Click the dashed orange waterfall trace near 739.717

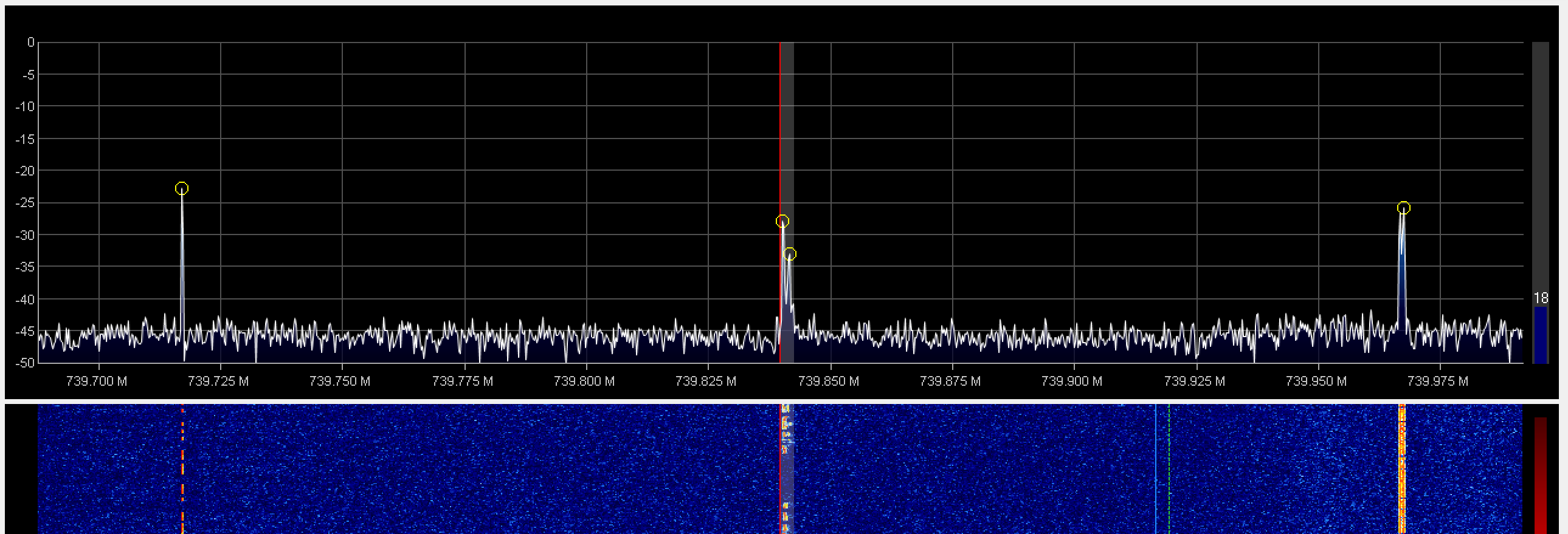pyautogui.click(x=182, y=469)
